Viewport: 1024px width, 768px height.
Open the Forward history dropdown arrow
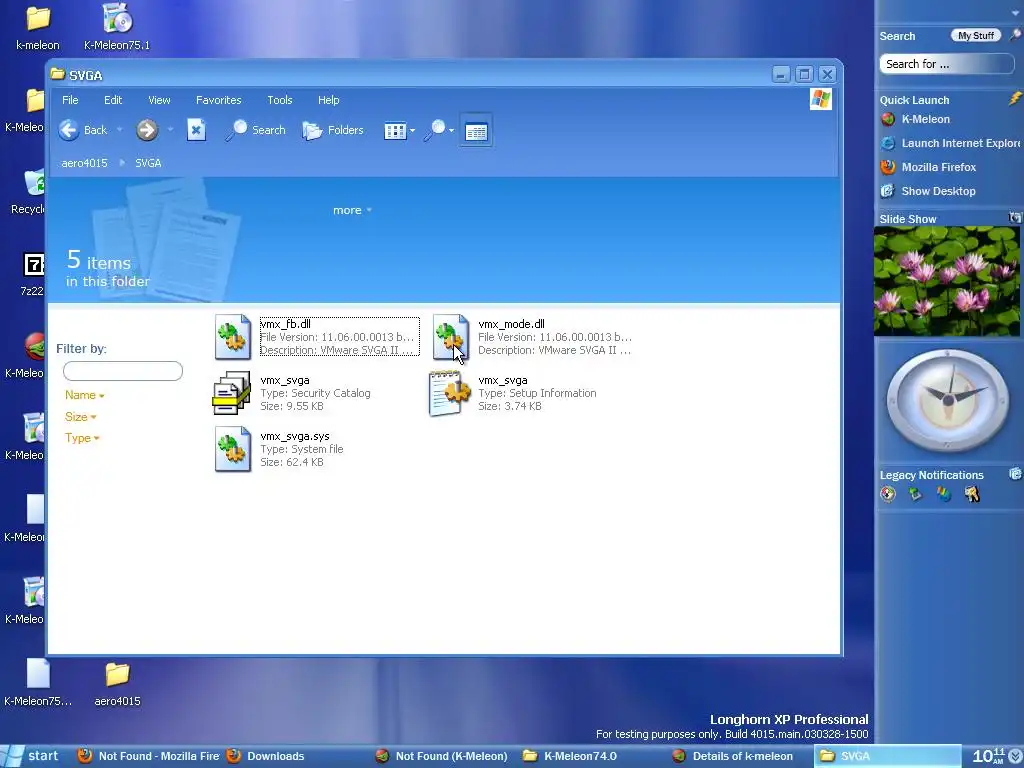coord(170,130)
